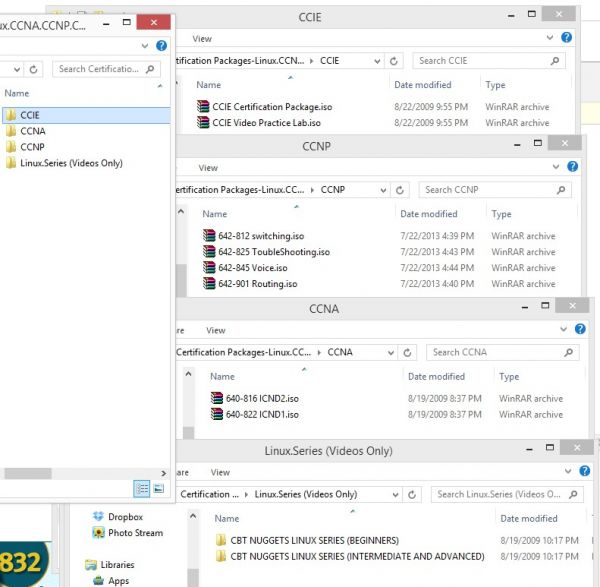The width and height of the screenshot is (600, 587).
Task: Click the Photo Stream icon in navigation pane
Action: [x=98, y=533]
